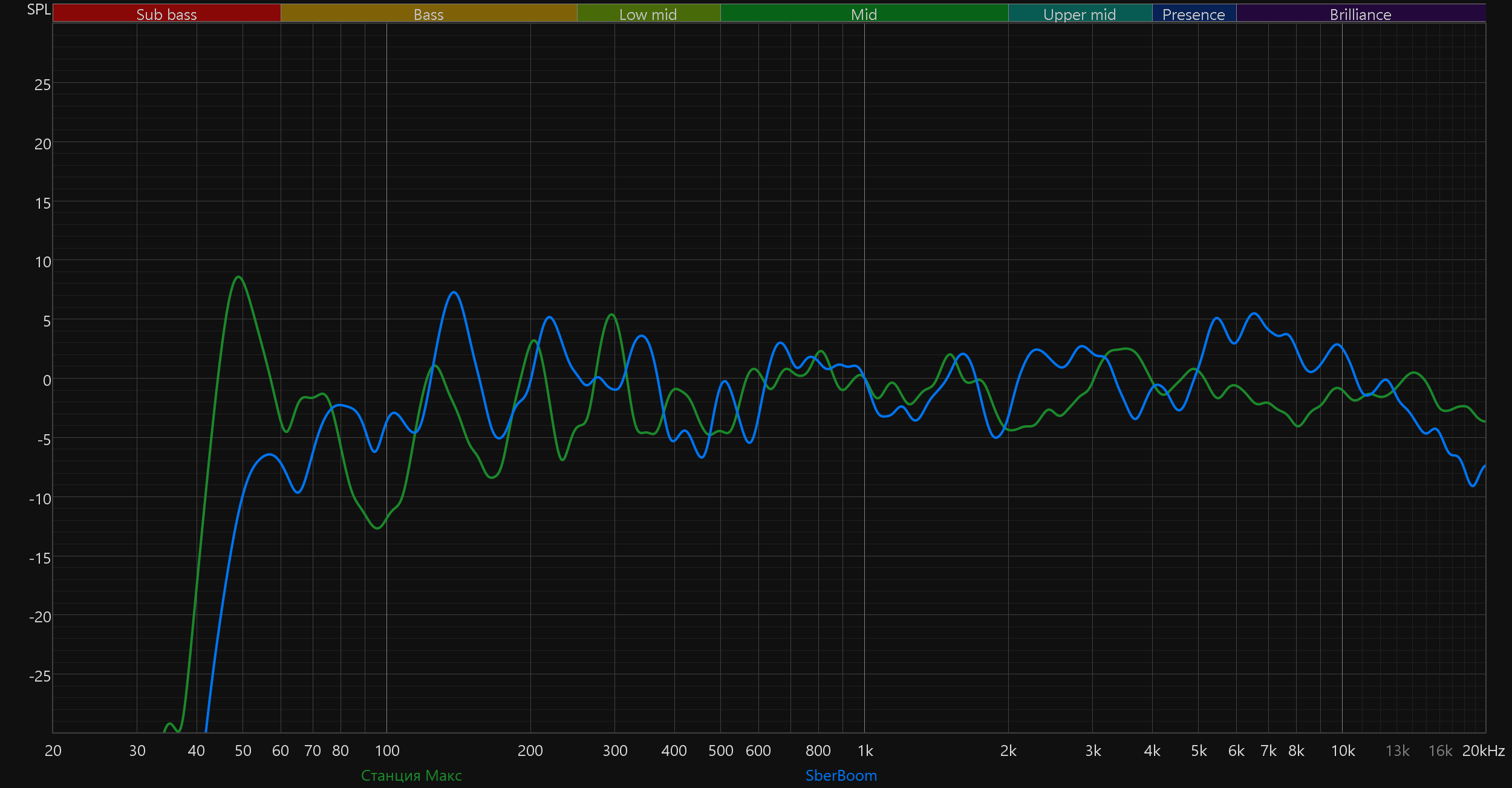This screenshot has height=788, width=1512.
Task: Click the 1k frequency axis label
Action: 865,751
